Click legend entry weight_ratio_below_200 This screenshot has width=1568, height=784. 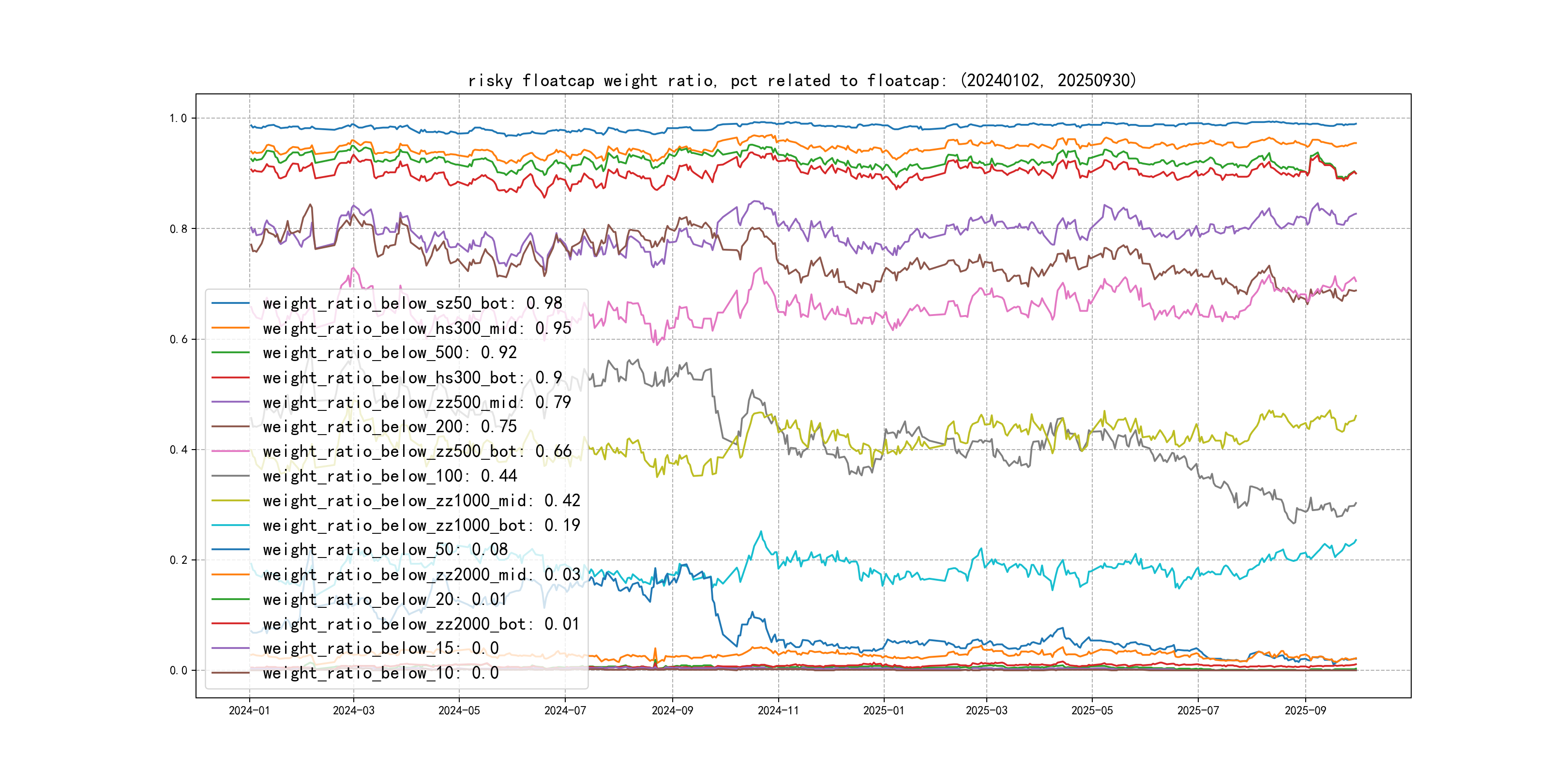coord(390,427)
